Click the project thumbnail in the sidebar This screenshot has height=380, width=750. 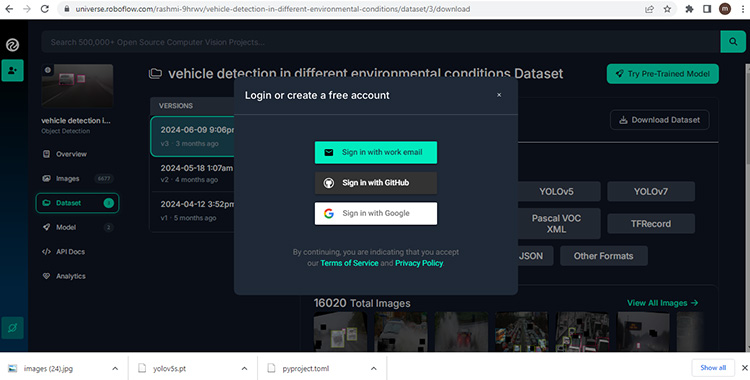pos(77,85)
